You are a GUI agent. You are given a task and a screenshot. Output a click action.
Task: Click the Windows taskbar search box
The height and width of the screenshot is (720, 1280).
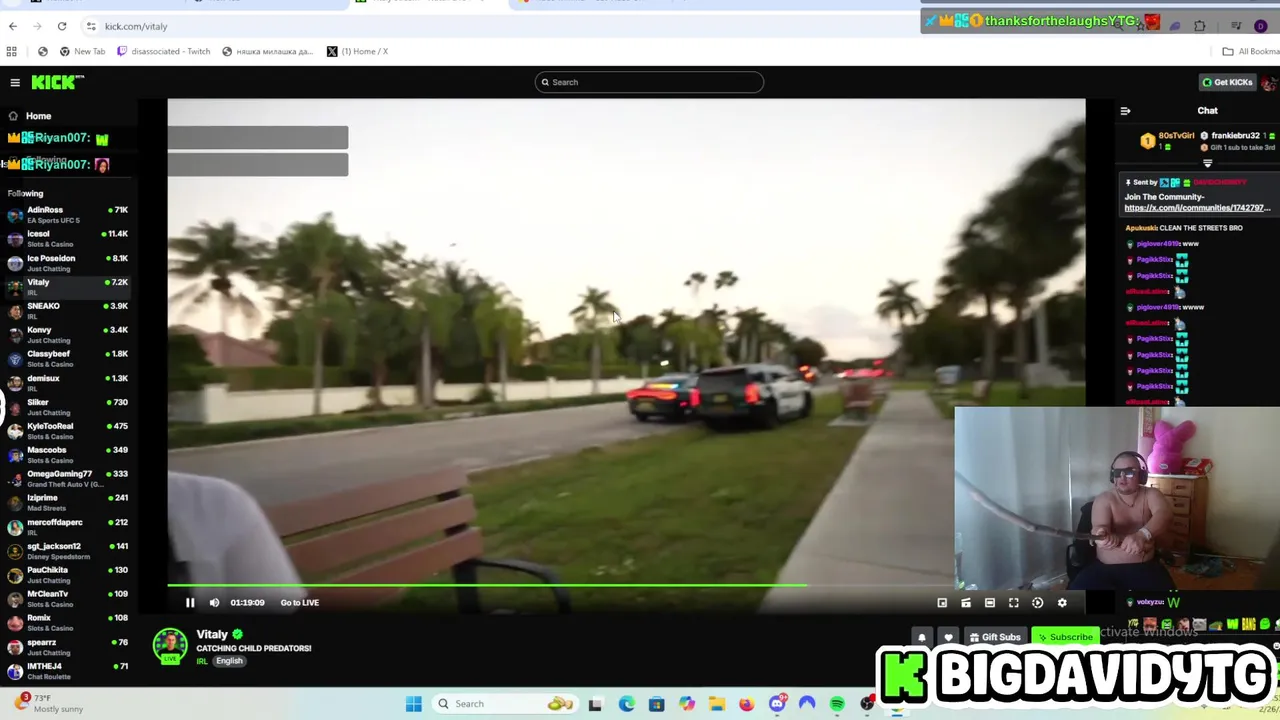click(505, 704)
